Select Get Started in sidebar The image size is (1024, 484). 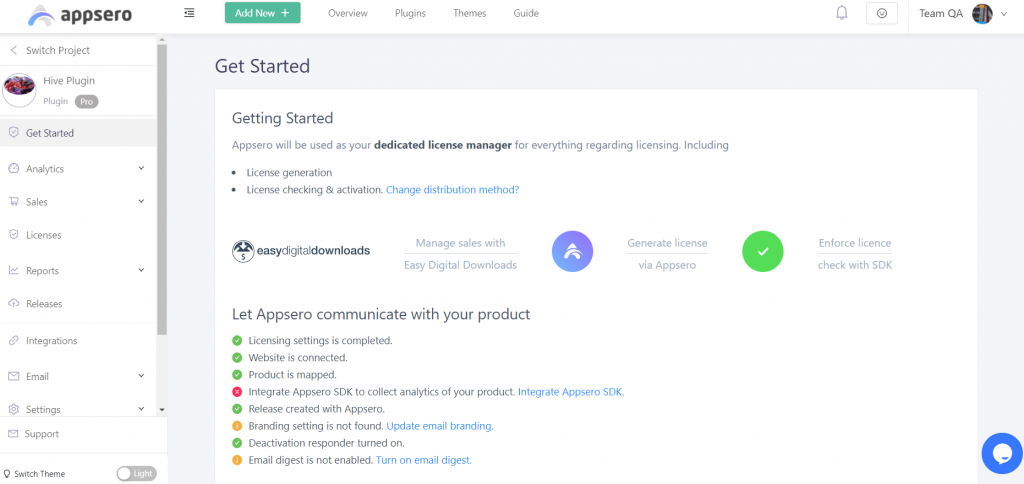coord(78,133)
